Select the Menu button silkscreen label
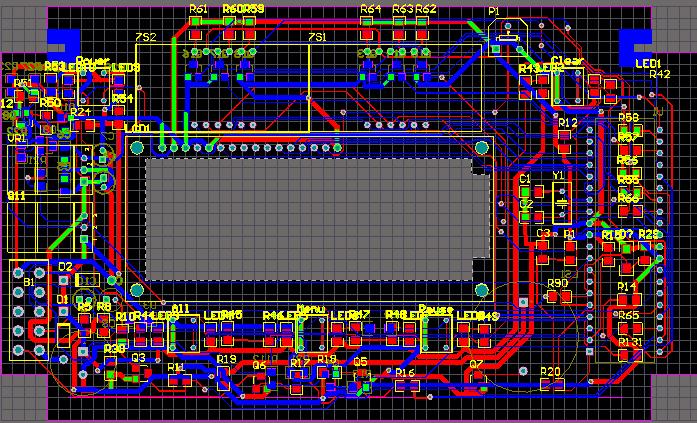Viewport: 697px width, 423px height. (x=311, y=308)
